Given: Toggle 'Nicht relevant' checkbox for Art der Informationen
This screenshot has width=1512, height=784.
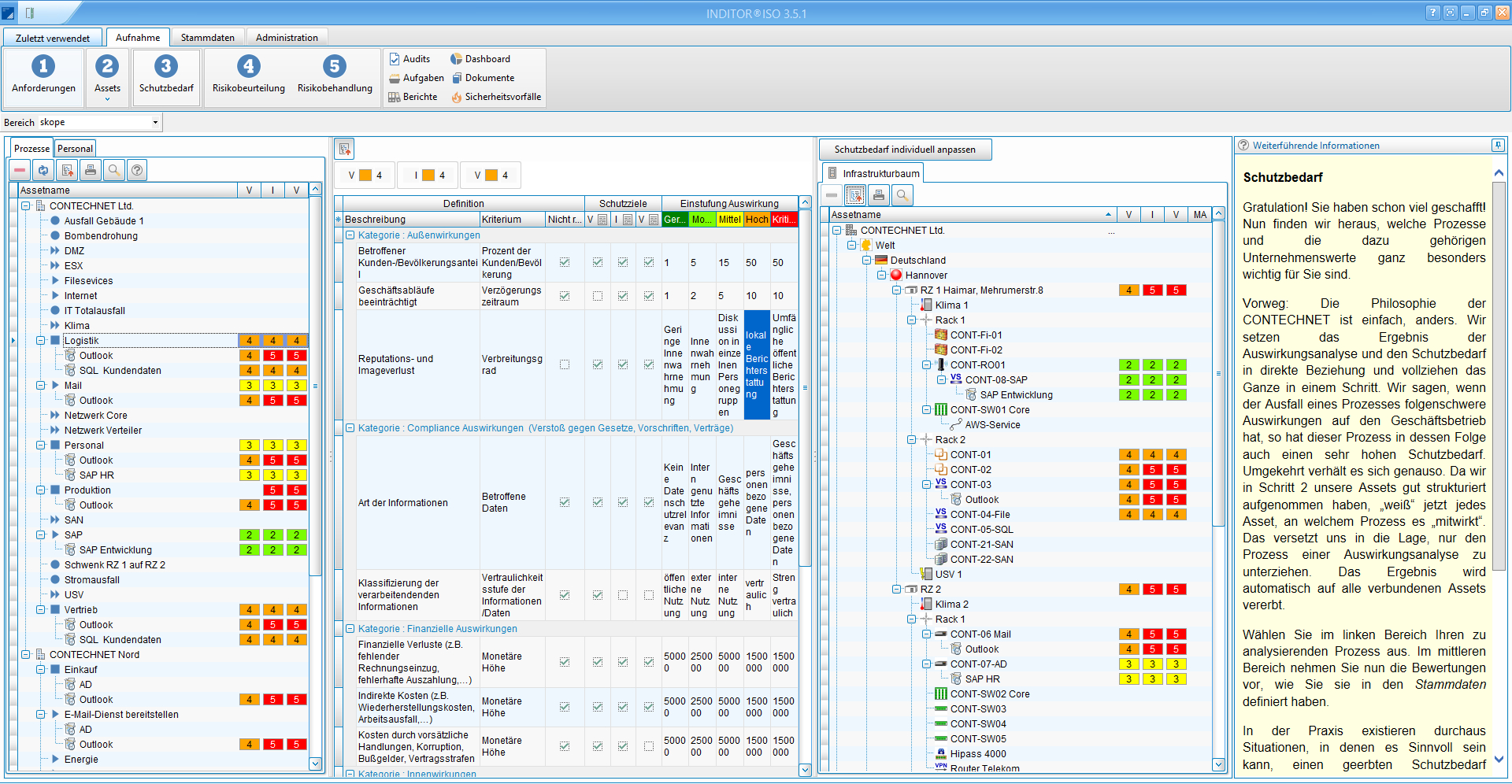Looking at the screenshot, I should pyautogui.click(x=565, y=502).
